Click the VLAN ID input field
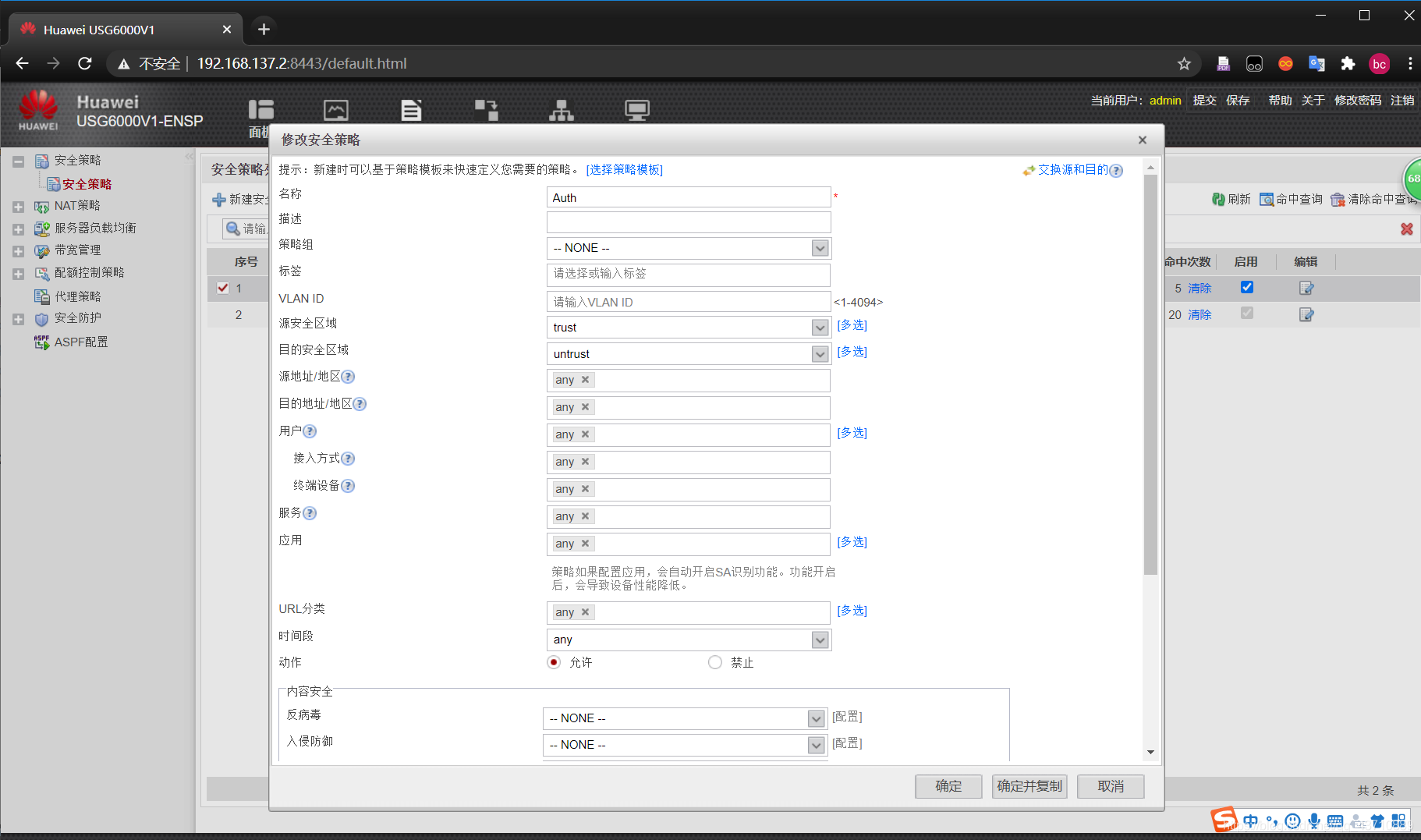 tap(689, 302)
